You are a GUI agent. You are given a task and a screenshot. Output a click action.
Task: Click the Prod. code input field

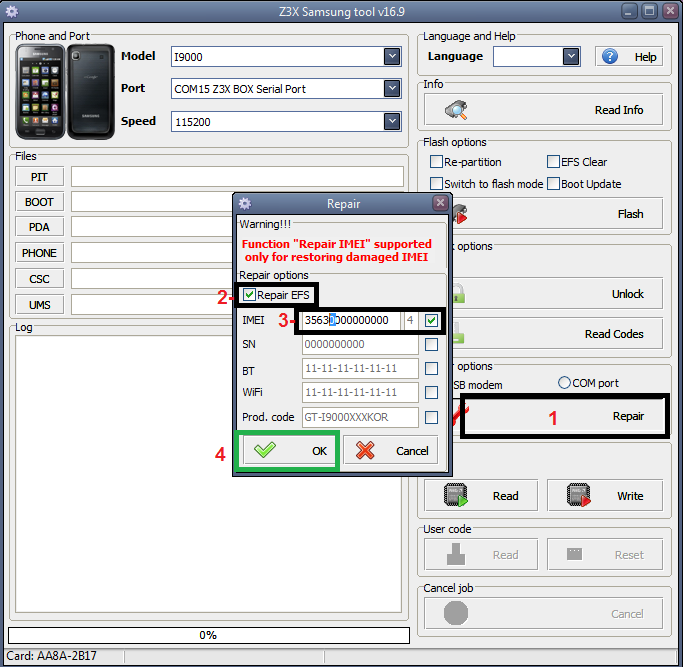click(360, 417)
